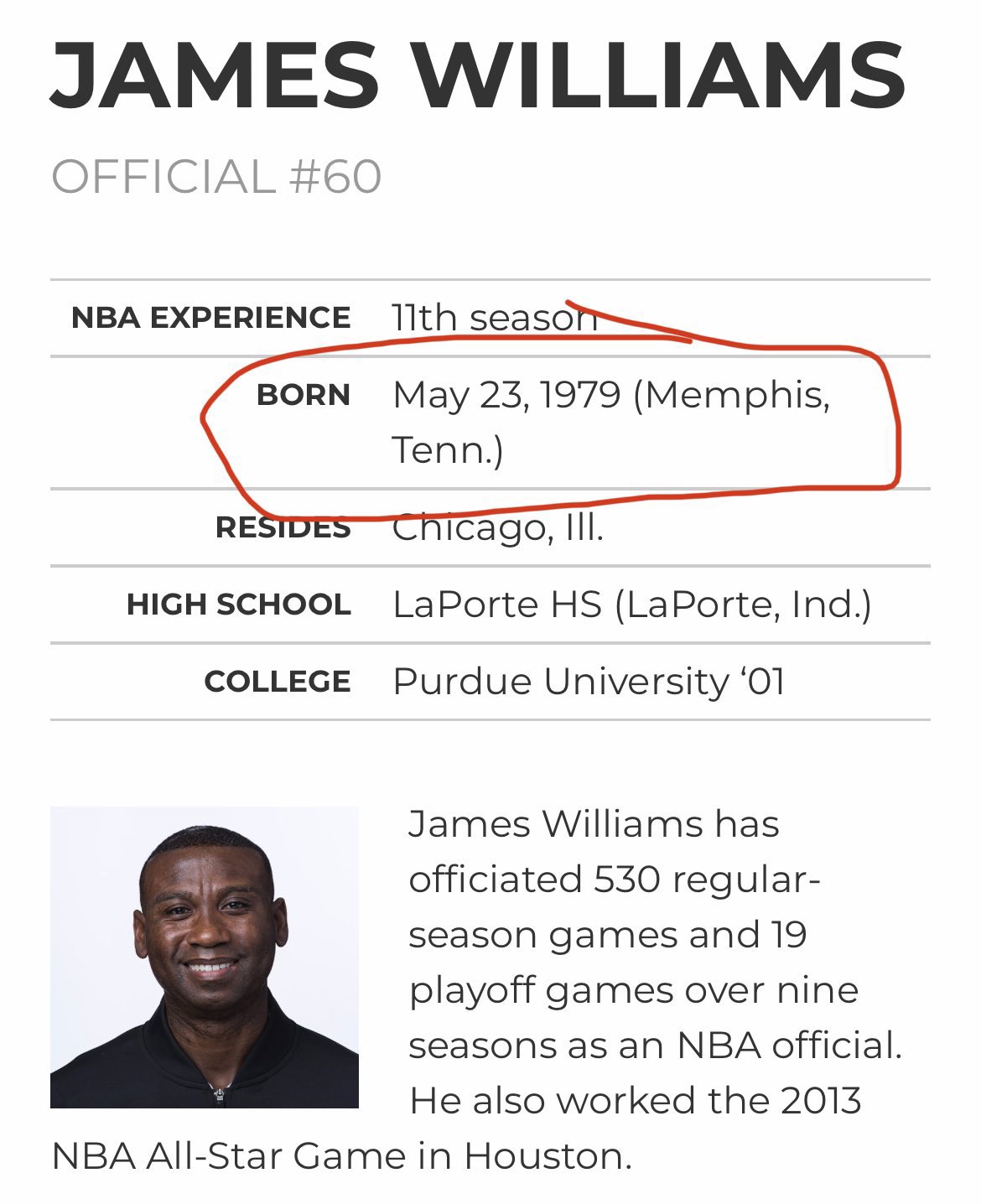
Task: Open the James Williams headshot photo
Action: [205, 957]
